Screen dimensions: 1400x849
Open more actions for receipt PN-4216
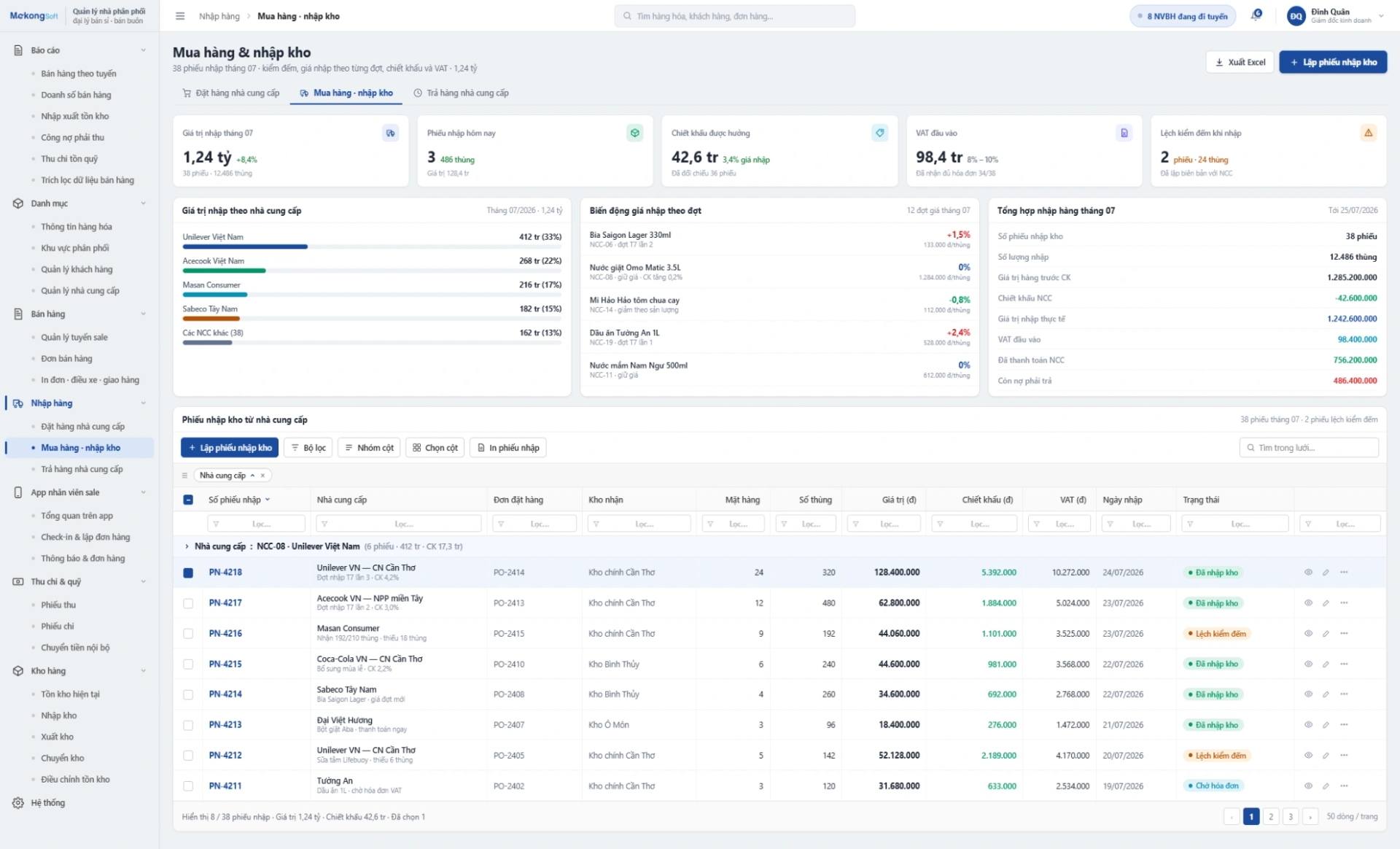tap(1344, 634)
